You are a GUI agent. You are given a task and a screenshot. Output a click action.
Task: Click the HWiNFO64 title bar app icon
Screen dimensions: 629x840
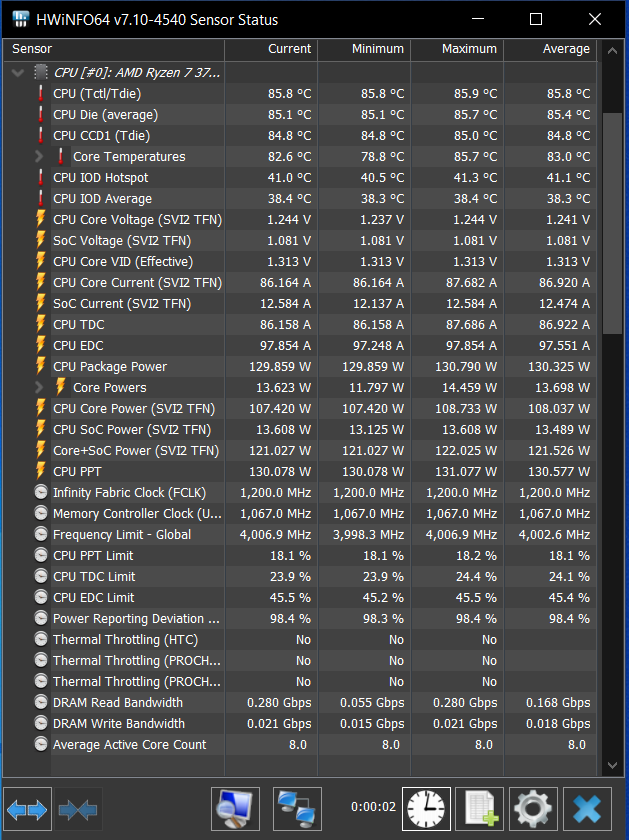click(x=20, y=19)
